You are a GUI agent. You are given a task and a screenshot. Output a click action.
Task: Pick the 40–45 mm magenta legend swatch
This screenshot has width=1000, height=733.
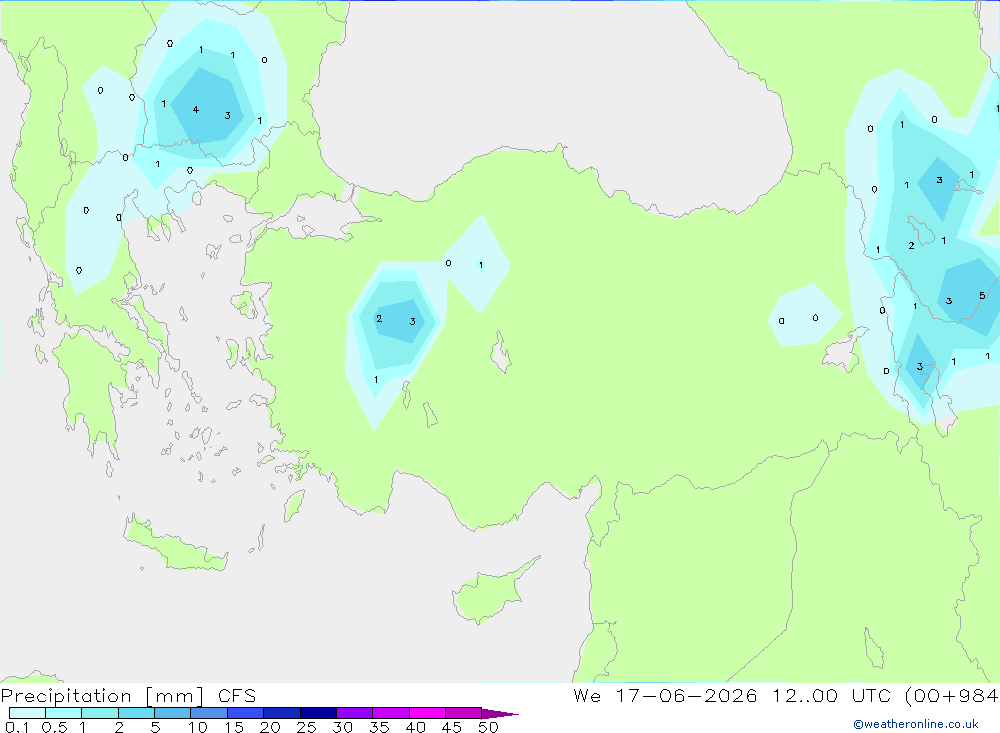[x=427, y=713]
